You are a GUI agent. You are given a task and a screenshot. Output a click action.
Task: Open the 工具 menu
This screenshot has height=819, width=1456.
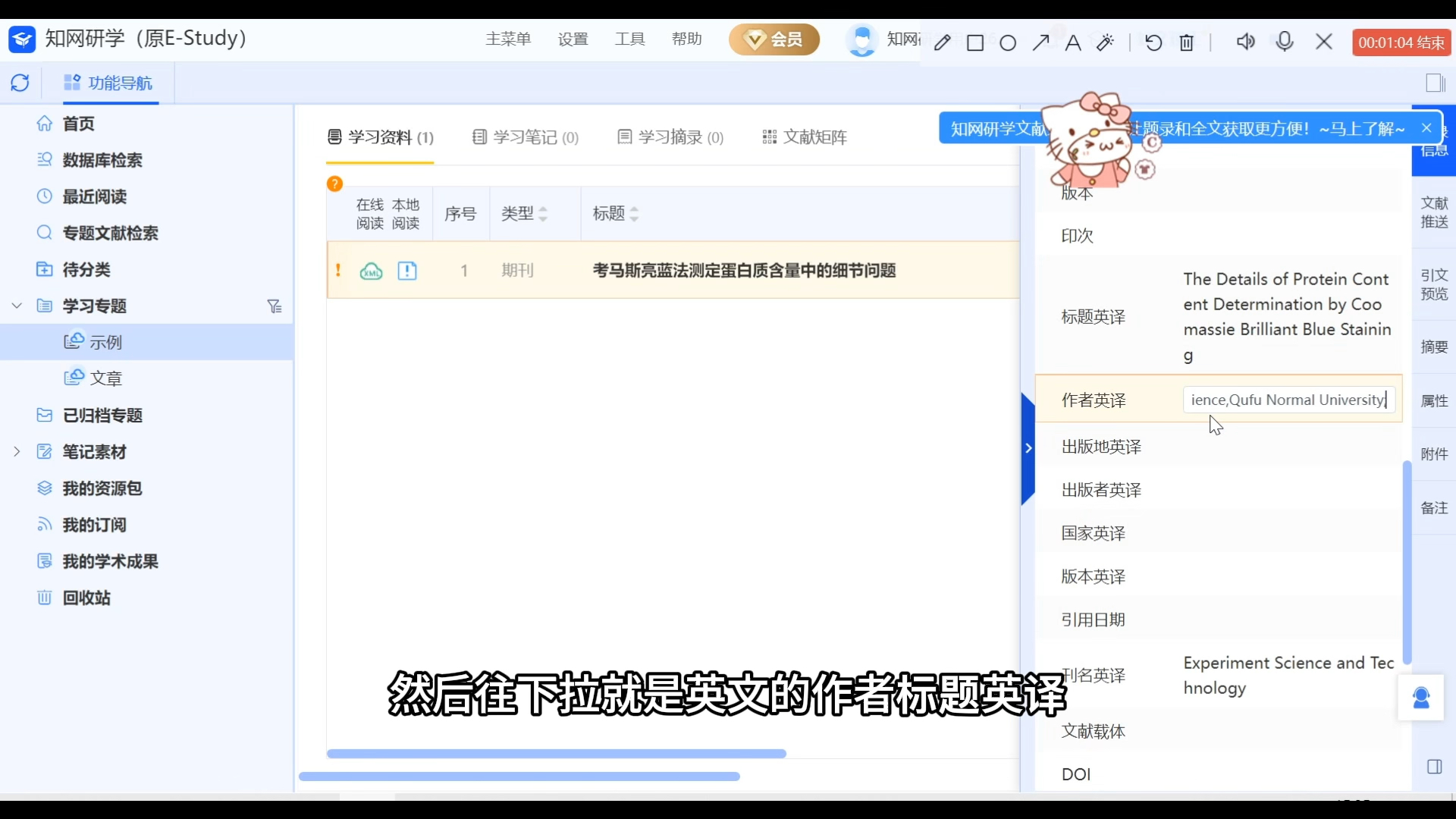[629, 39]
